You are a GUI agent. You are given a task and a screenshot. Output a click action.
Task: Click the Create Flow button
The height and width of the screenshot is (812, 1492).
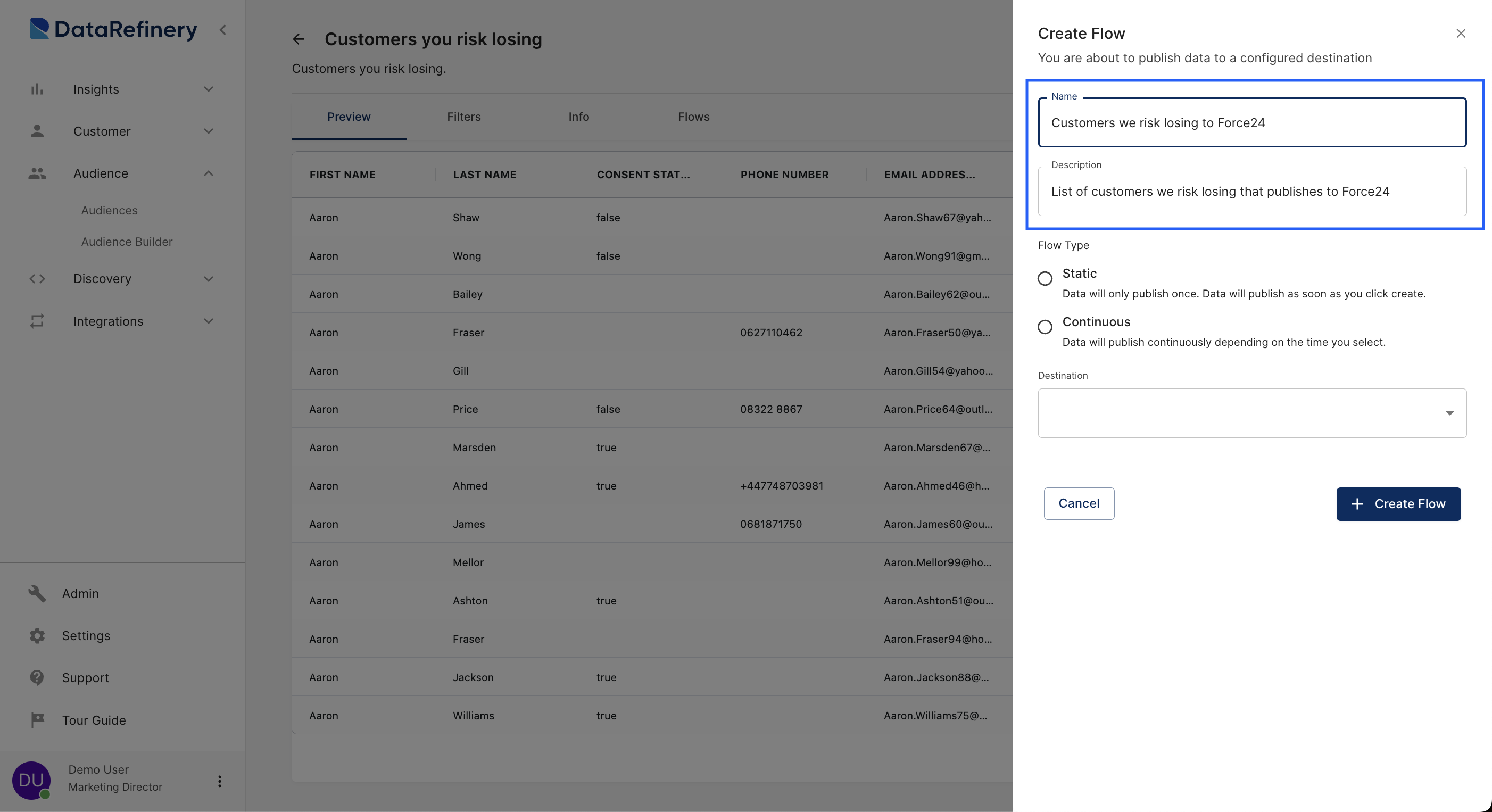(x=1398, y=504)
